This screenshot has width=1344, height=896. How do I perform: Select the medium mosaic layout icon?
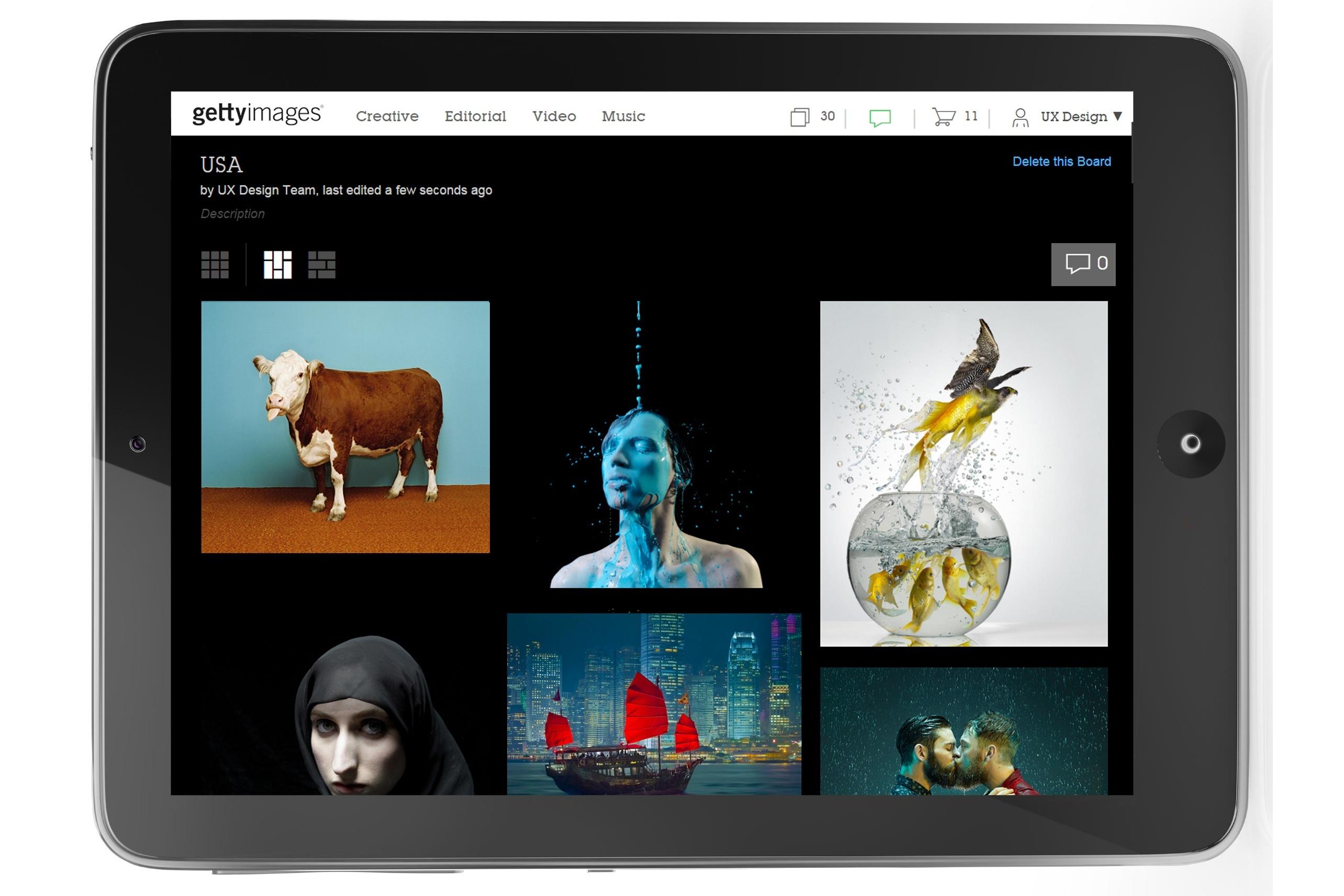277,264
